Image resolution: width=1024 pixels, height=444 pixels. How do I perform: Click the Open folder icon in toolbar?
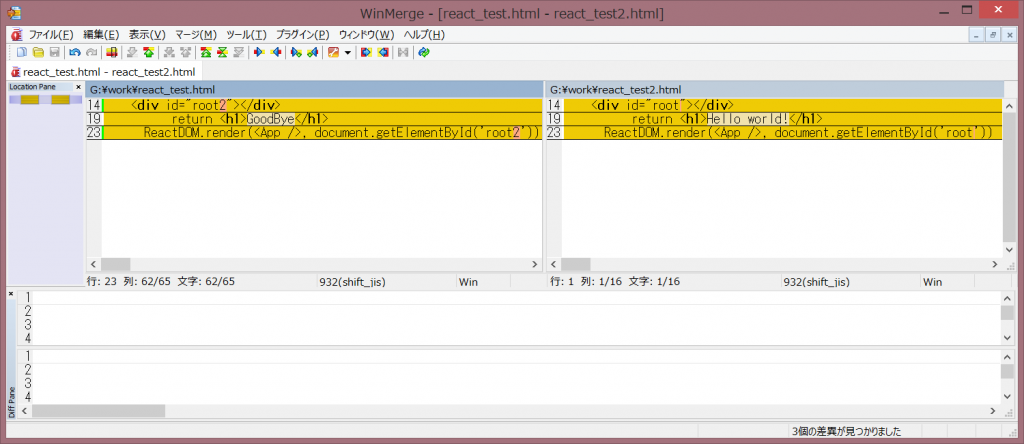[38, 52]
